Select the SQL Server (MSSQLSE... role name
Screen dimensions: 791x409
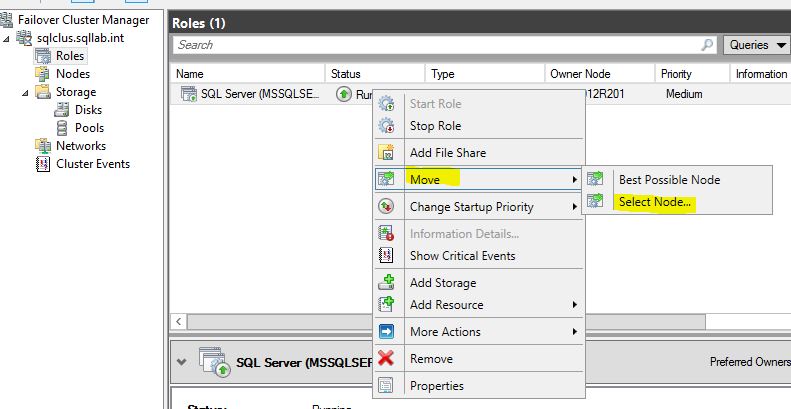pyautogui.click(x=260, y=94)
